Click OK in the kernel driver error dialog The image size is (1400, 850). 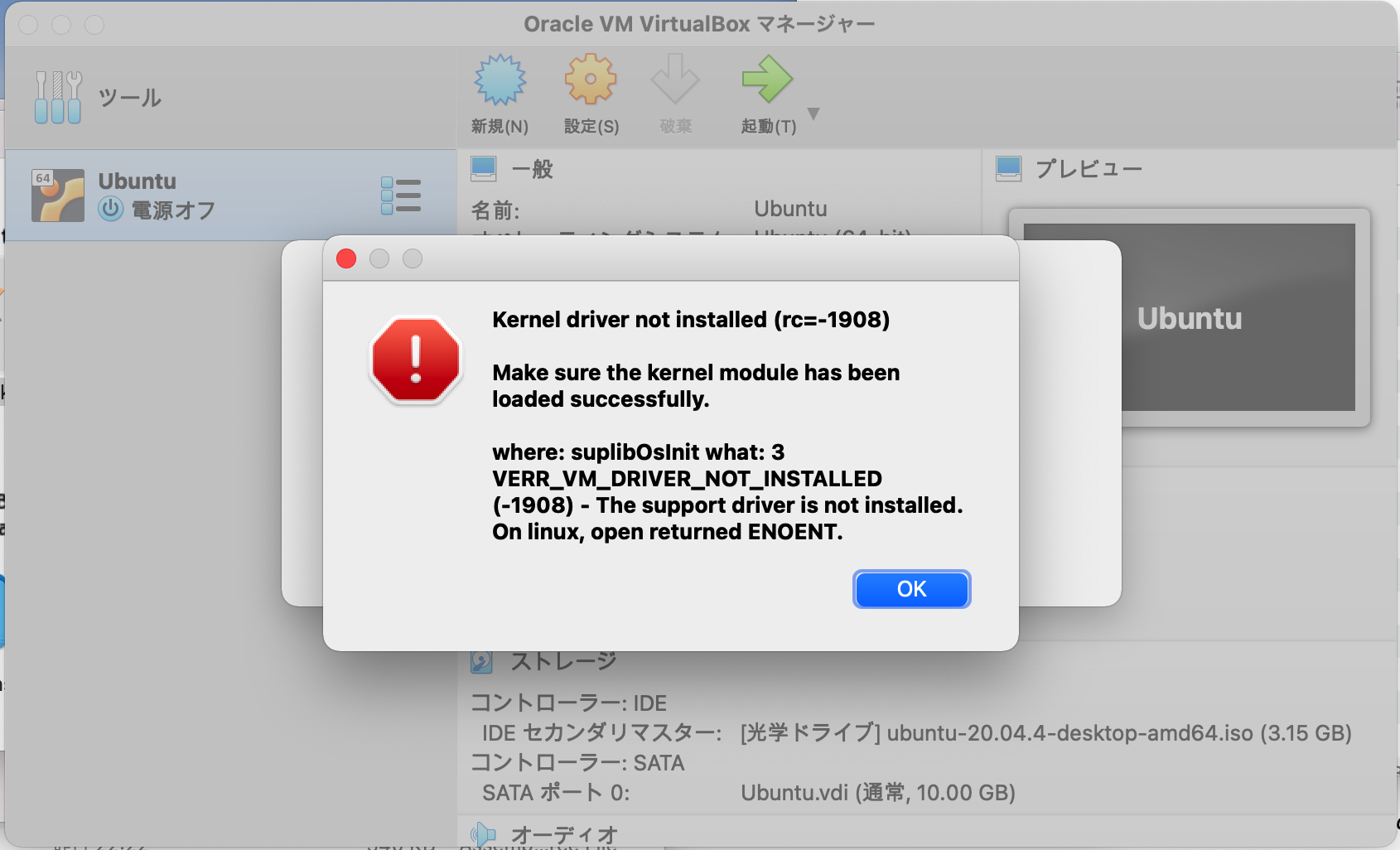click(x=911, y=589)
